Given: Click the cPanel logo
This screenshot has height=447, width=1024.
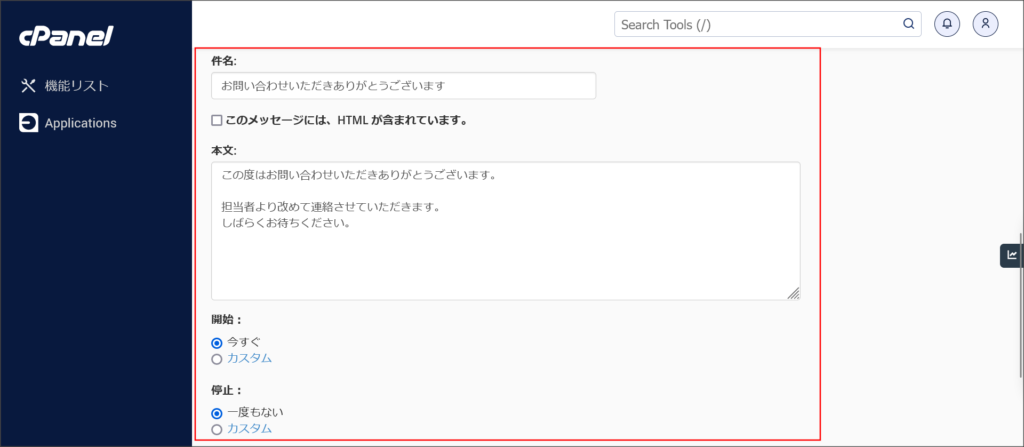Looking at the screenshot, I should [66, 37].
